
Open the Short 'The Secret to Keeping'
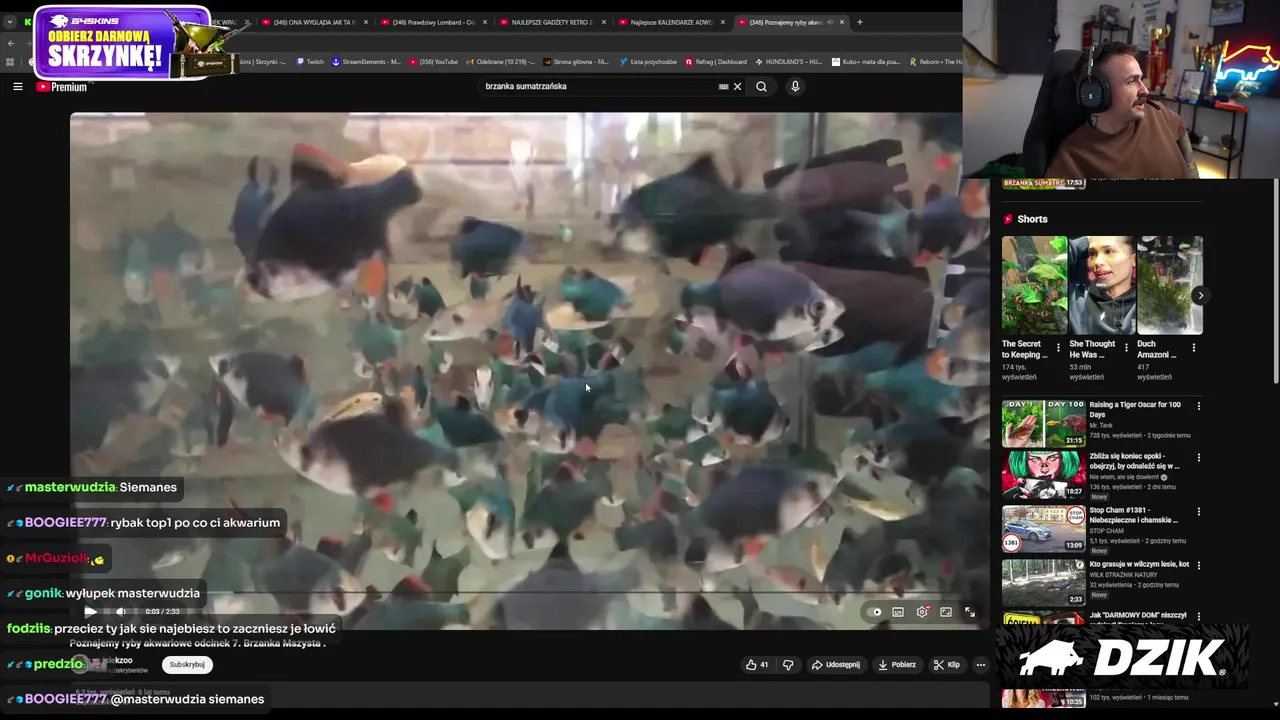coord(1034,285)
